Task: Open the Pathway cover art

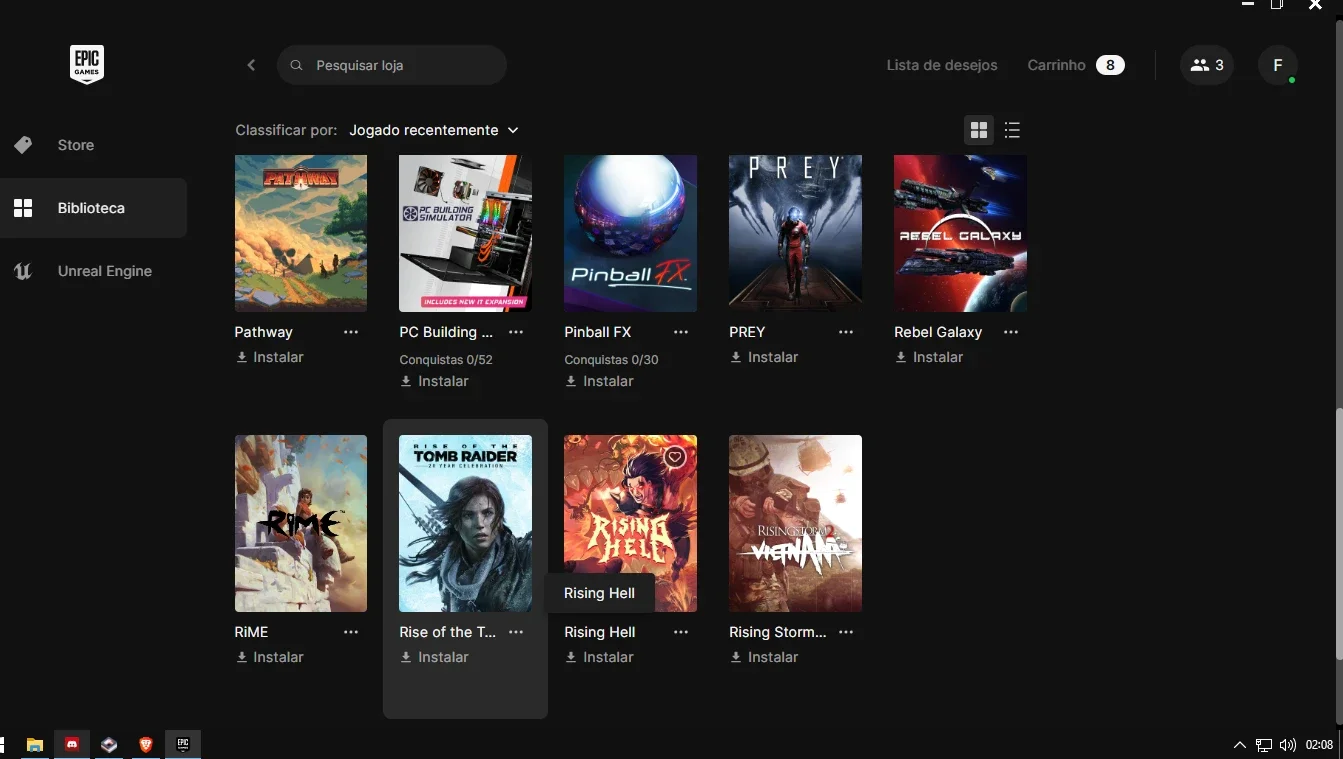Action: point(301,233)
